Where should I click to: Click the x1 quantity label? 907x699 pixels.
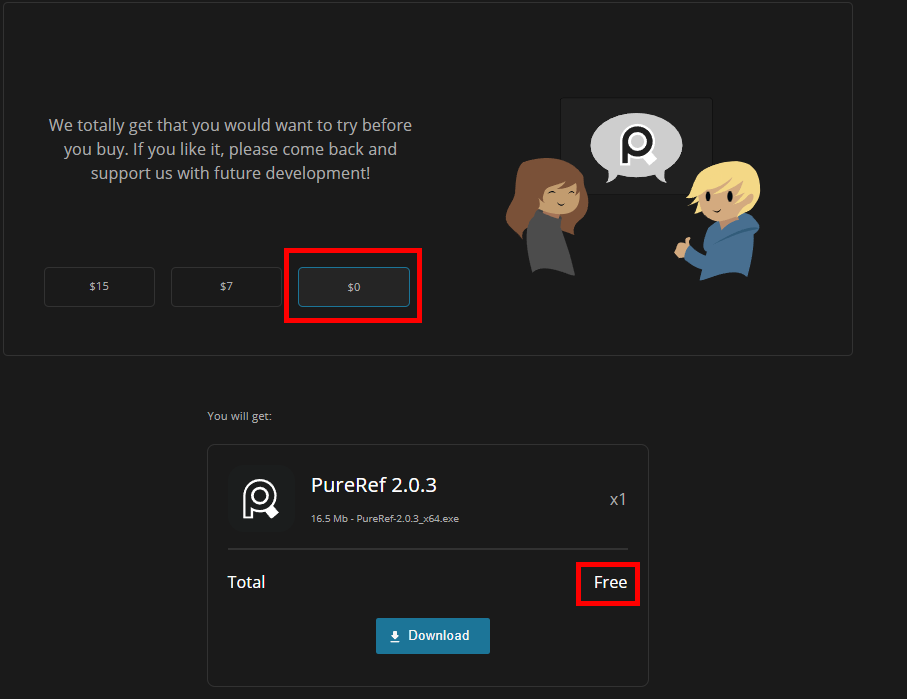618,499
